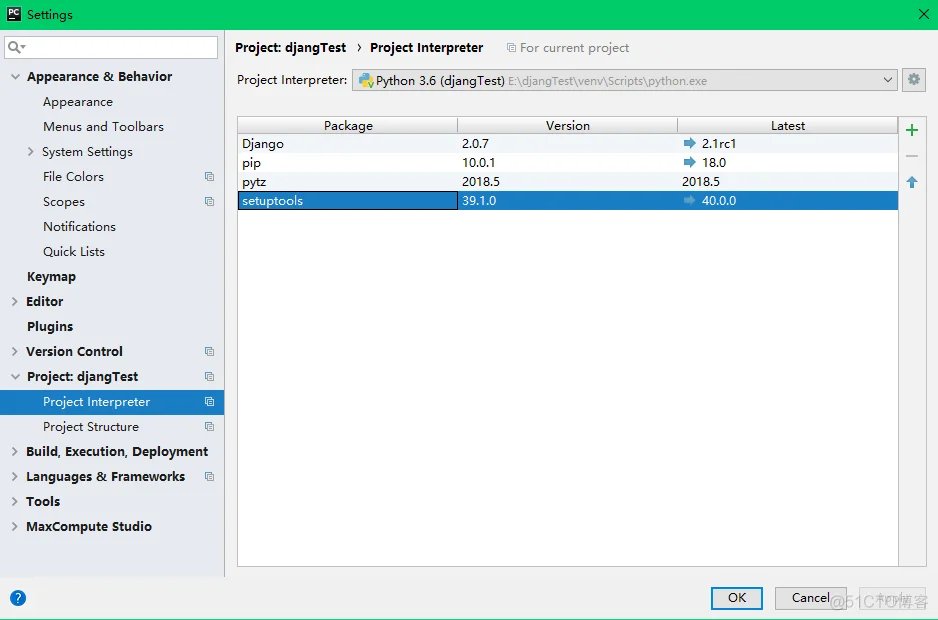This screenshot has width=938, height=620.
Task: Sort by the Version column header
Action: point(568,125)
